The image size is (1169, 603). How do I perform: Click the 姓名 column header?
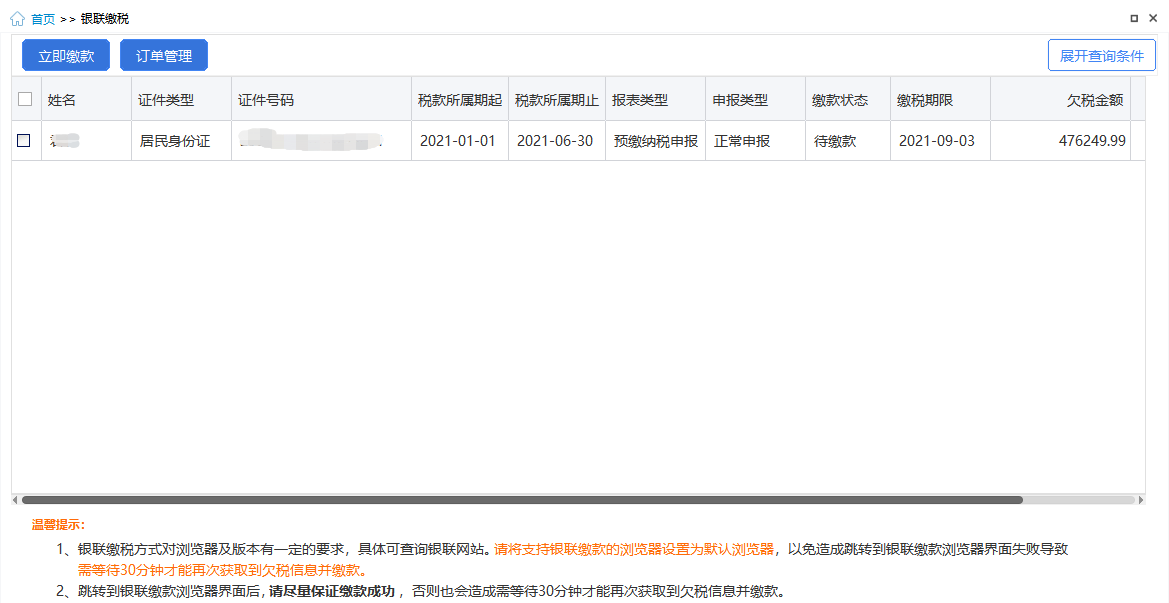[62, 100]
